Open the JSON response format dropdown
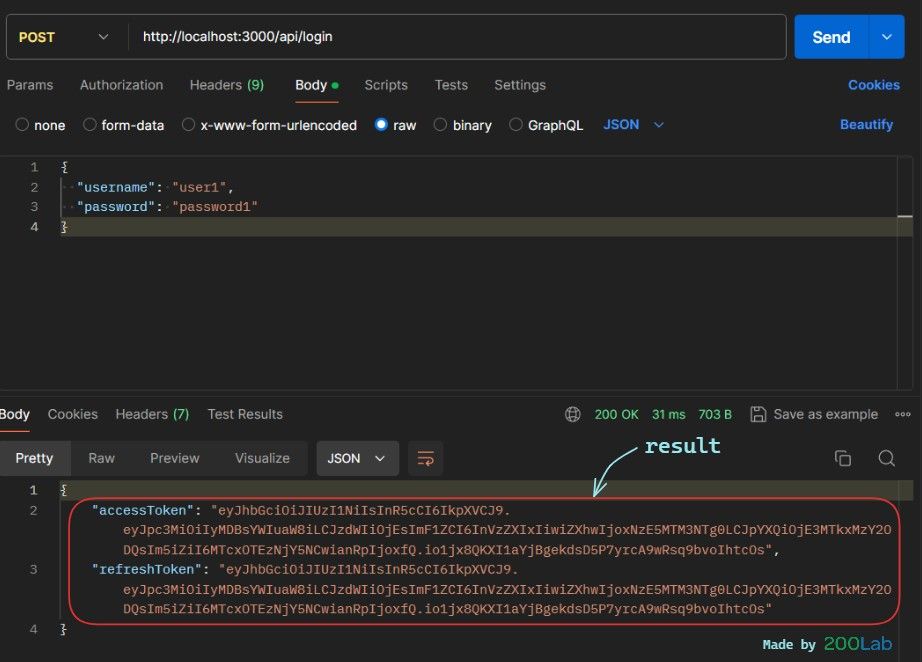This screenshot has height=662, width=922. [x=357, y=458]
